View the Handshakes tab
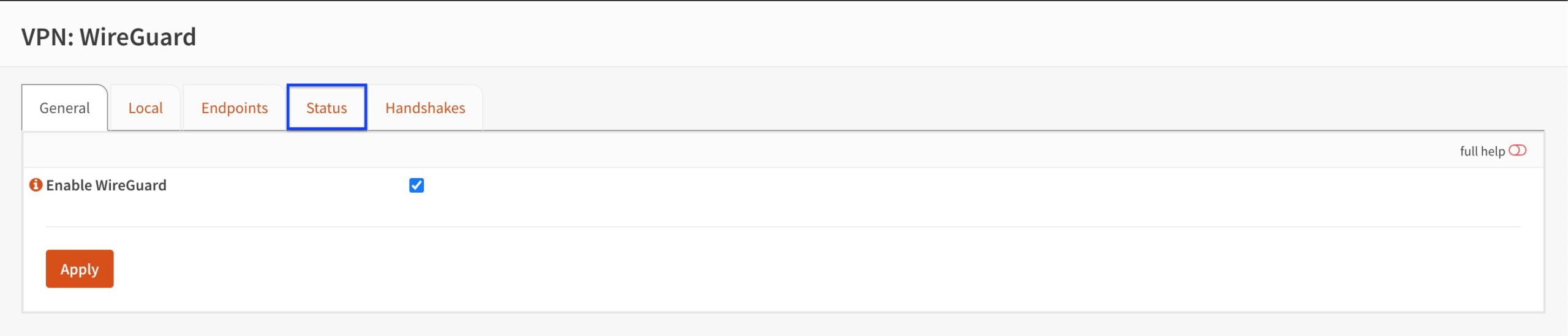Image resolution: width=1568 pixels, height=336 pixels. pyautogui.click(x=425, y=108)
